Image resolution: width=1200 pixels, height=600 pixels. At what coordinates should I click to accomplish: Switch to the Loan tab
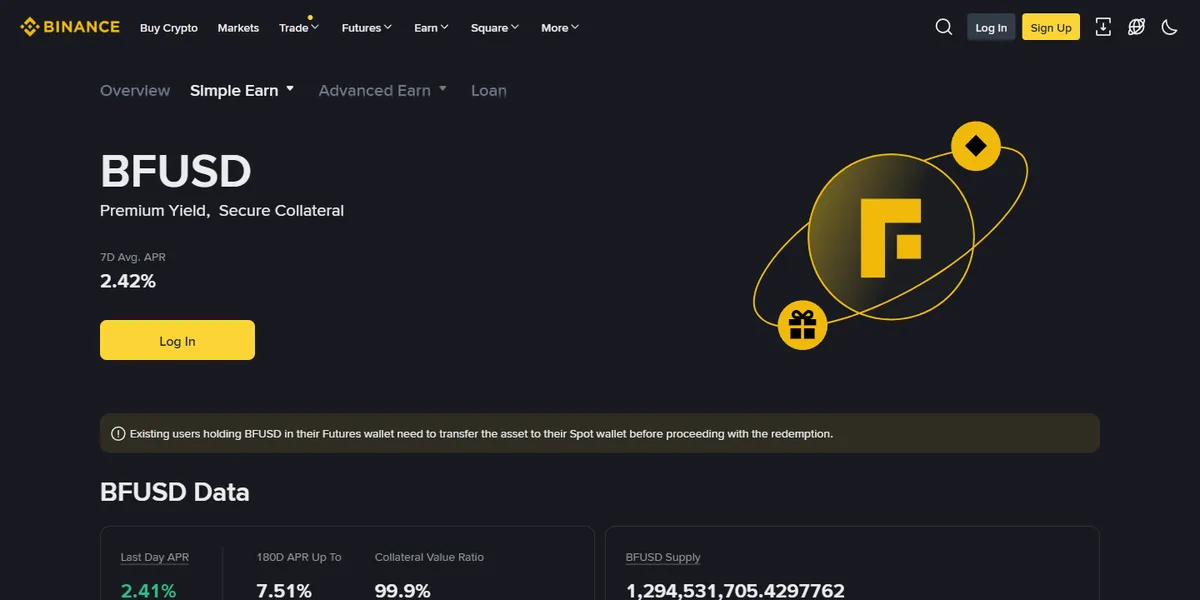(x=489, y=90)
